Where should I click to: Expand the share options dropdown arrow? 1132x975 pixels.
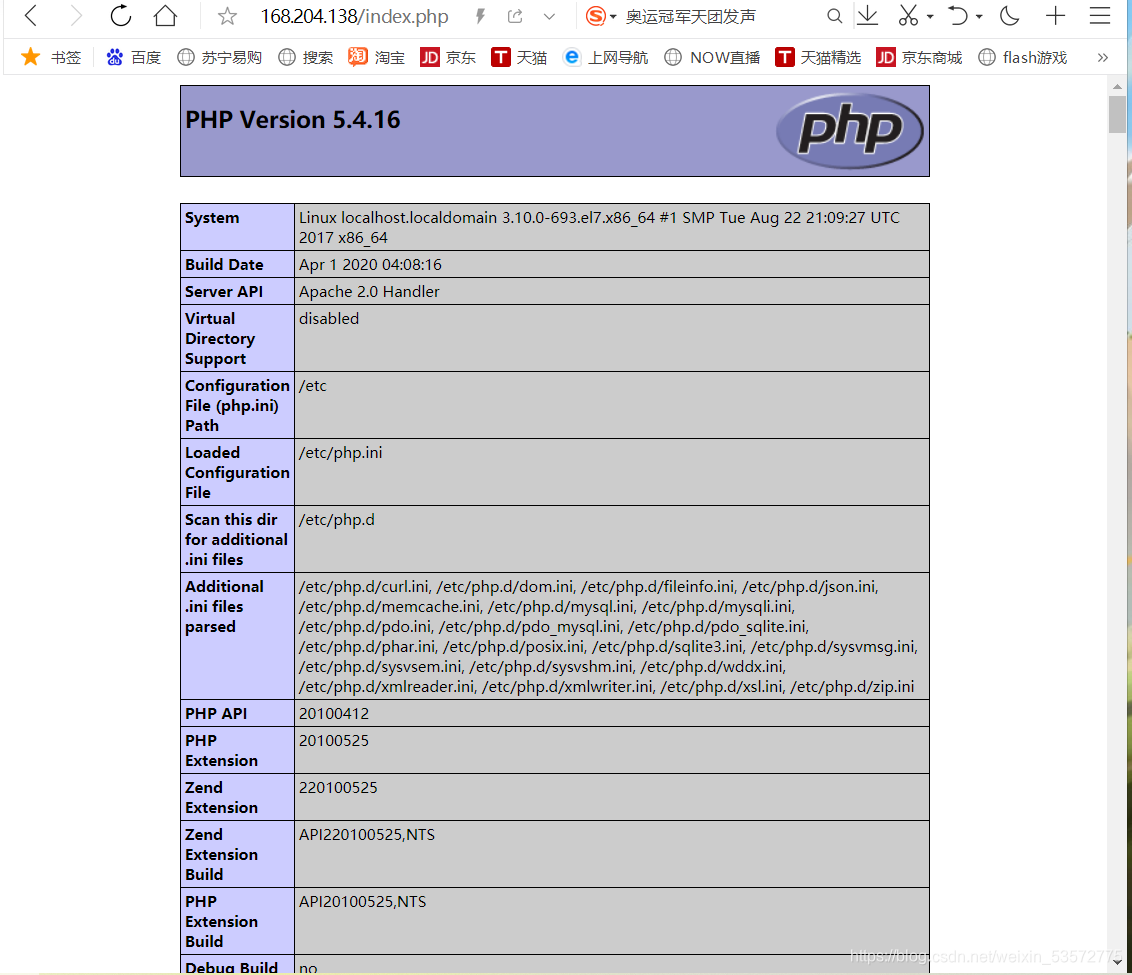[x=547, y=17]
